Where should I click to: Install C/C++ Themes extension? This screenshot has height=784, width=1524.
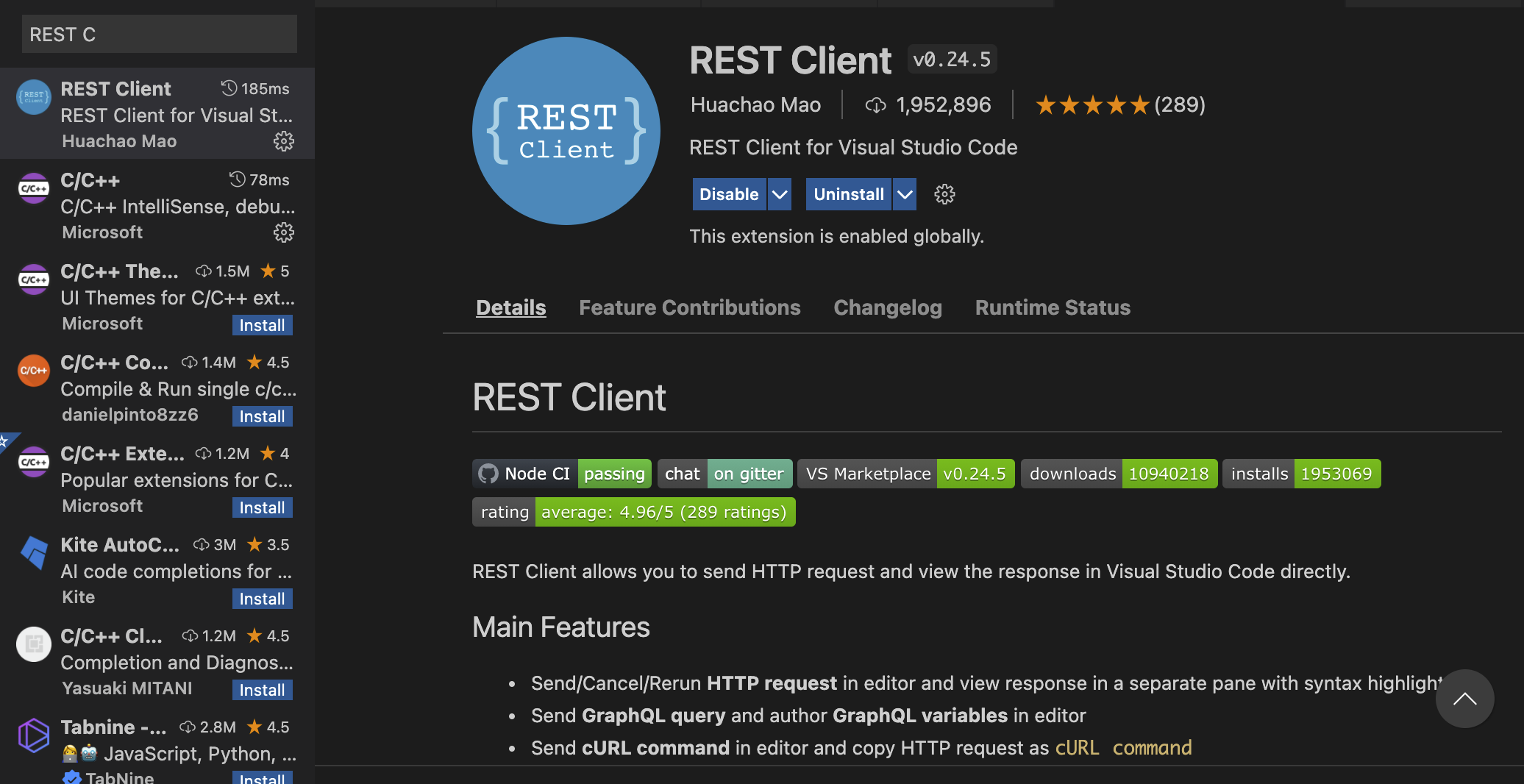[x=263, y=325]
